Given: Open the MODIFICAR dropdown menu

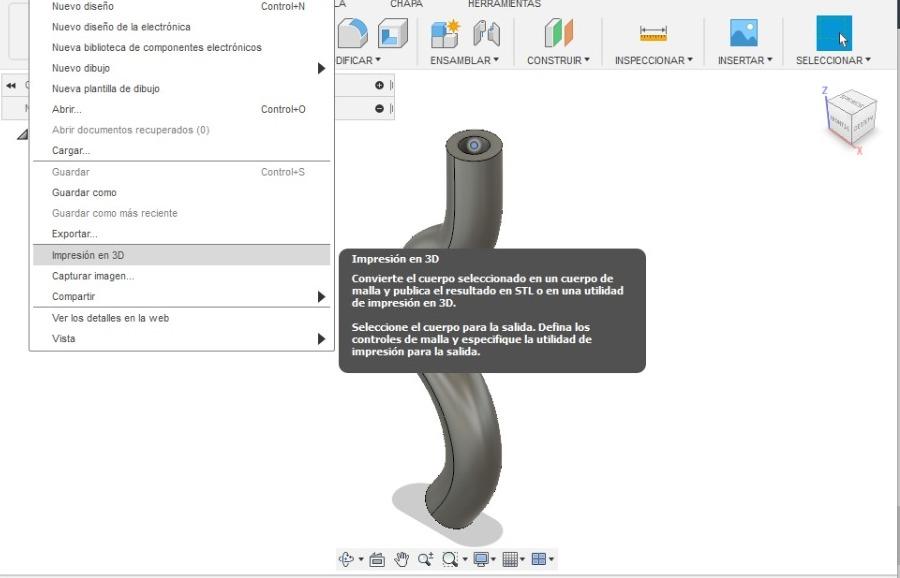Looking at the screenshot, I should coord(358,60).
